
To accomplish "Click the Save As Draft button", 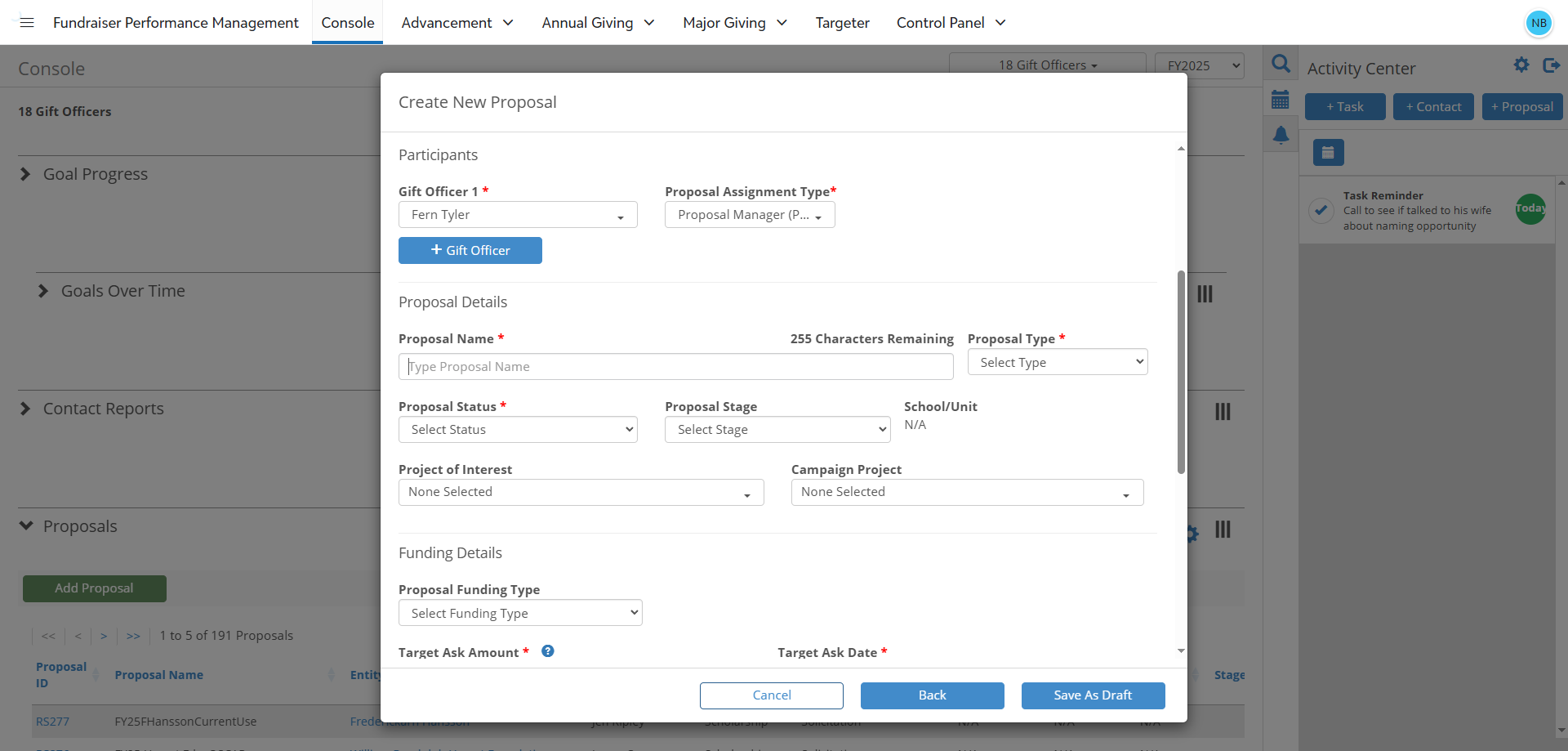I will pos(1093,695).
